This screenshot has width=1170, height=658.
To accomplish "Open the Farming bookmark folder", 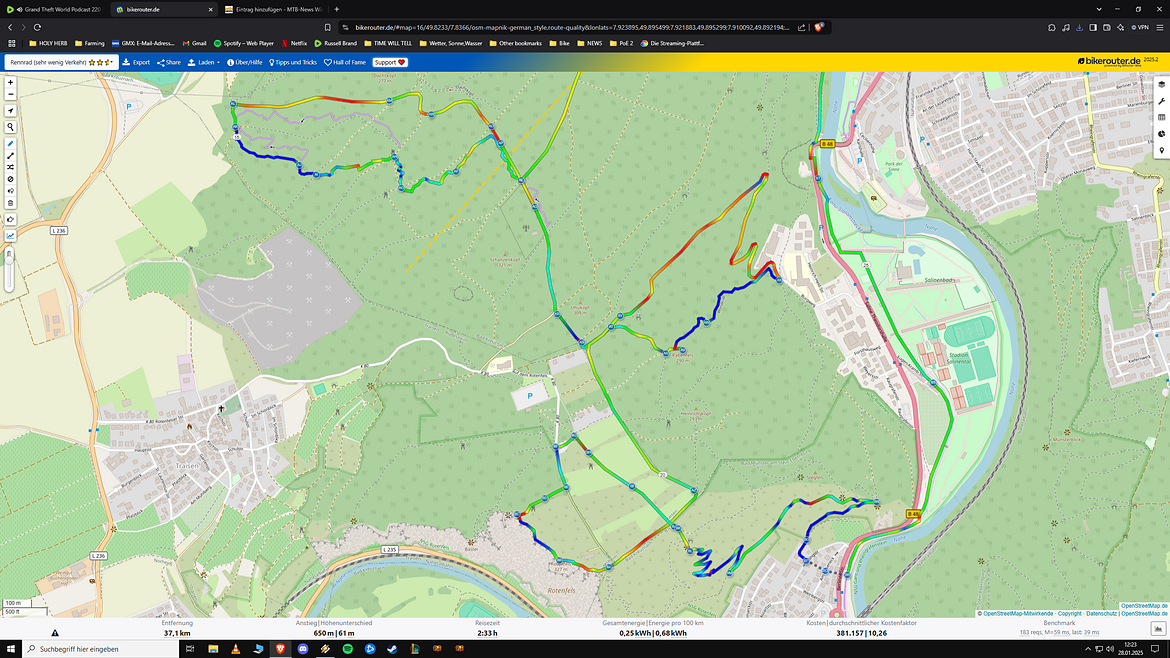I will [90, 43].
